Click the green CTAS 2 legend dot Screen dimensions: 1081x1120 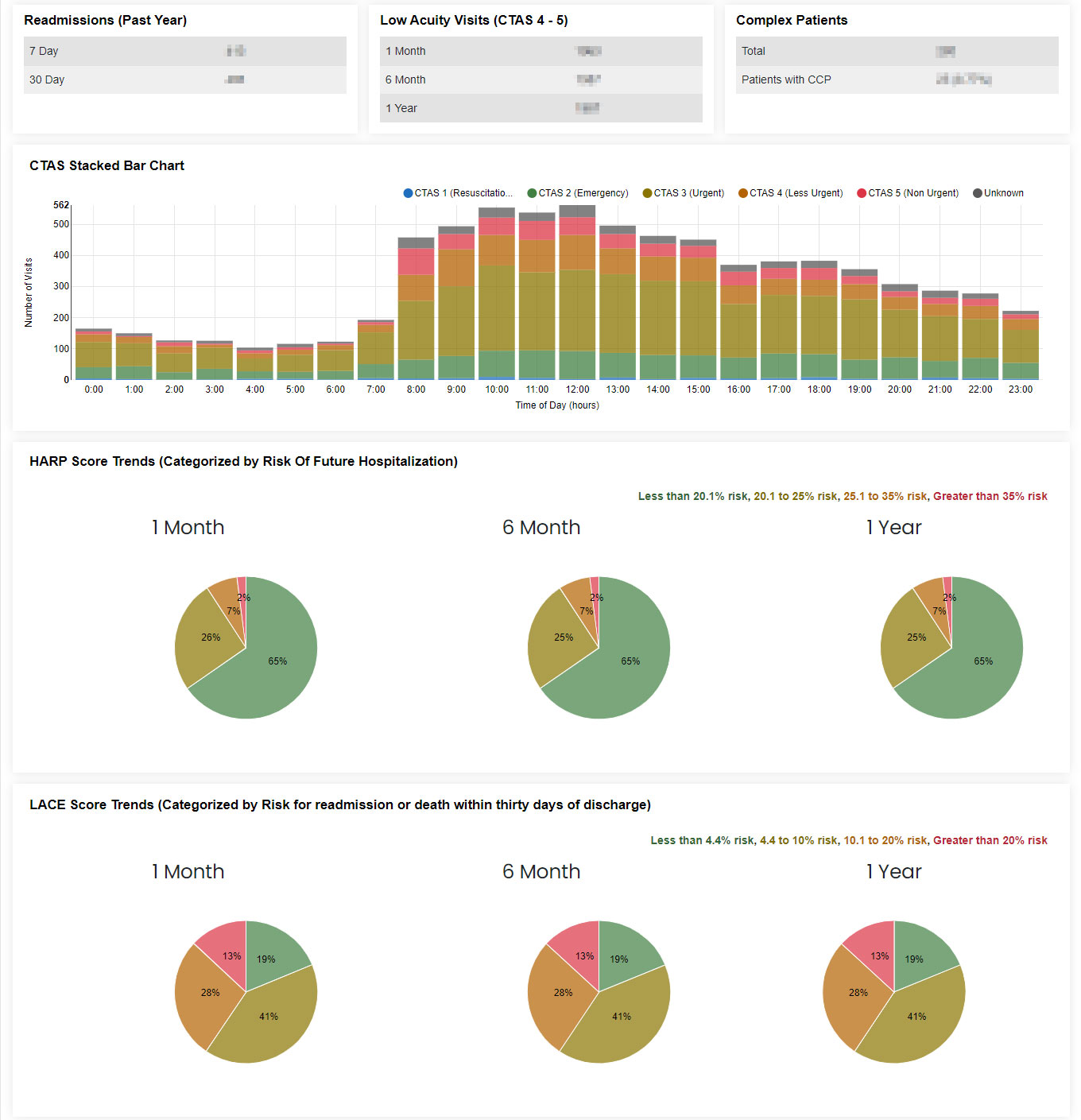[532, 193]
